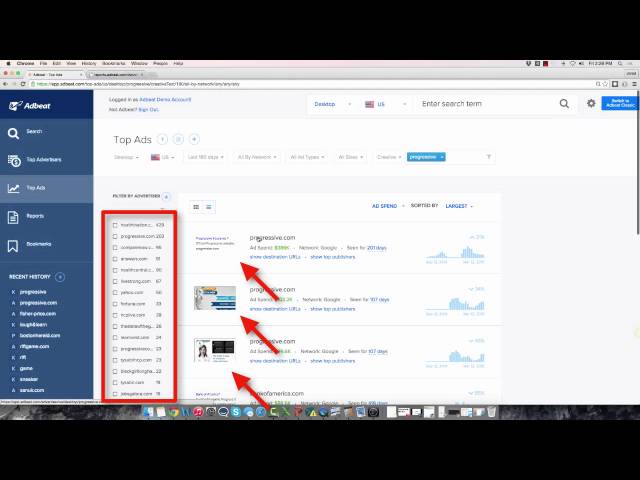Click second circle icon next to Top Ads
The image size is (640, 480).
178,140
